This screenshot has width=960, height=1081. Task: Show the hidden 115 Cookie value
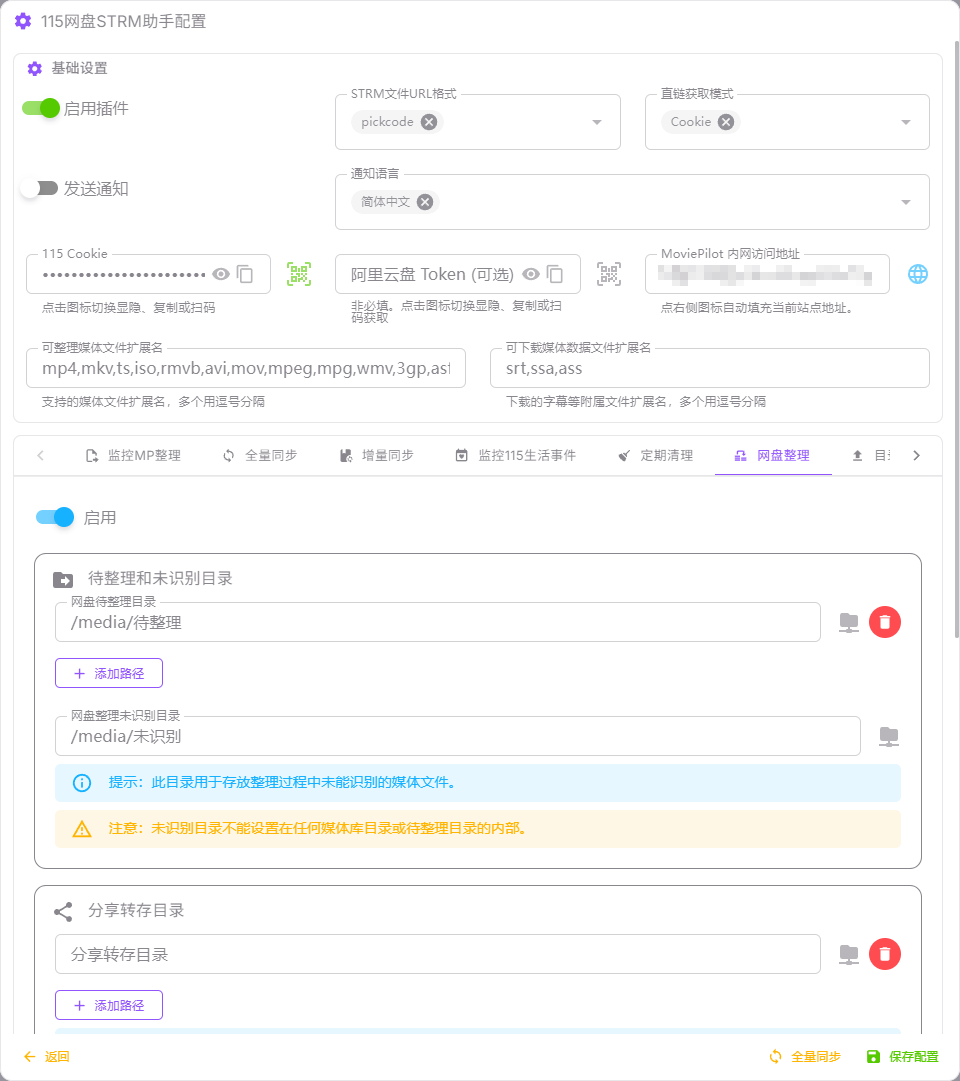pos(221,274)
